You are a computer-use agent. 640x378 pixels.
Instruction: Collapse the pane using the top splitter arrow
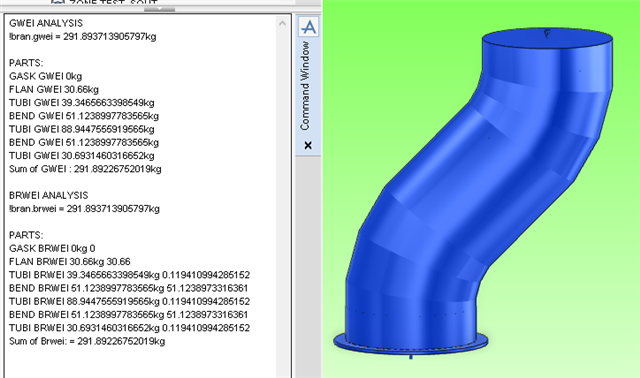point(160,9)
